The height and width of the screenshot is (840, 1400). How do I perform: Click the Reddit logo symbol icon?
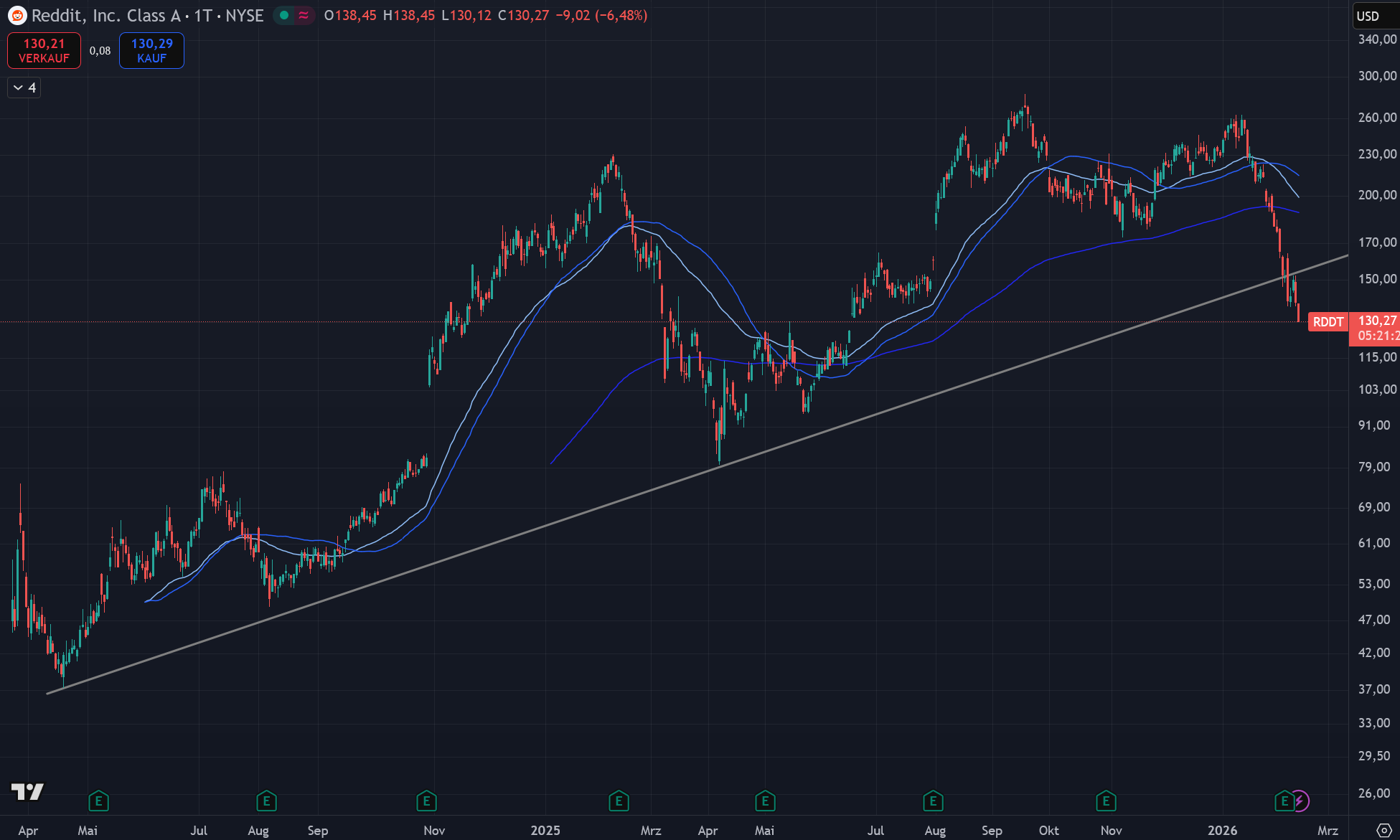coord(17,15)
